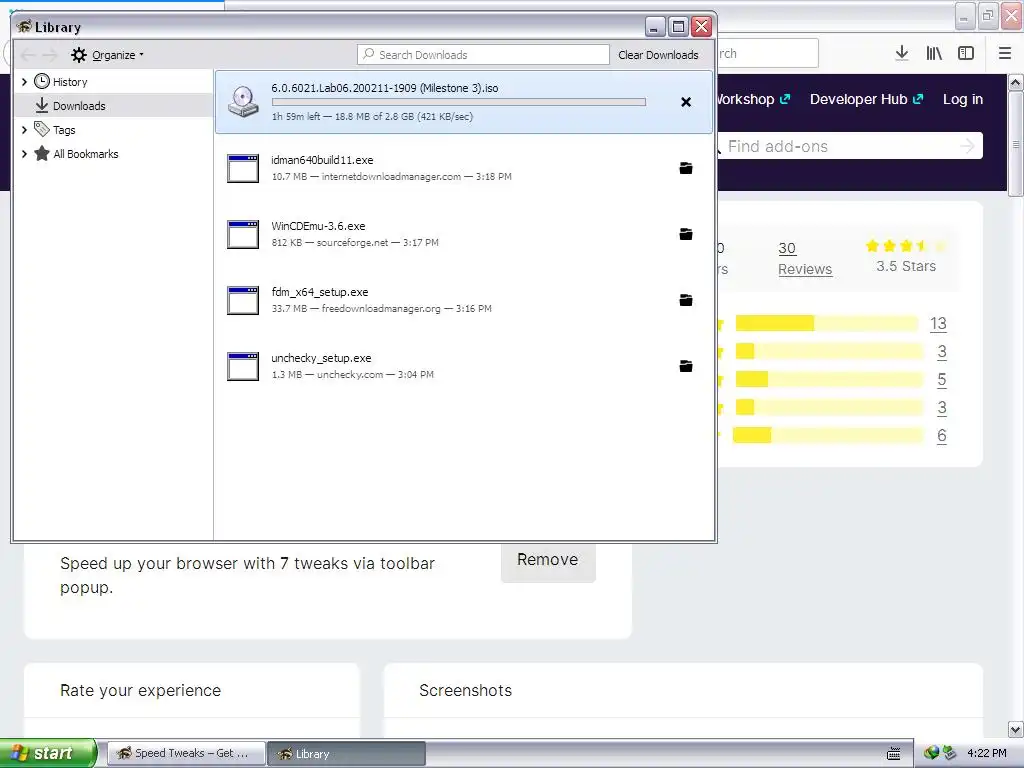The width and height of the screenshot is (1024, 768).
Task: Click the page scrollbar down arrow
Action: 1016,729
